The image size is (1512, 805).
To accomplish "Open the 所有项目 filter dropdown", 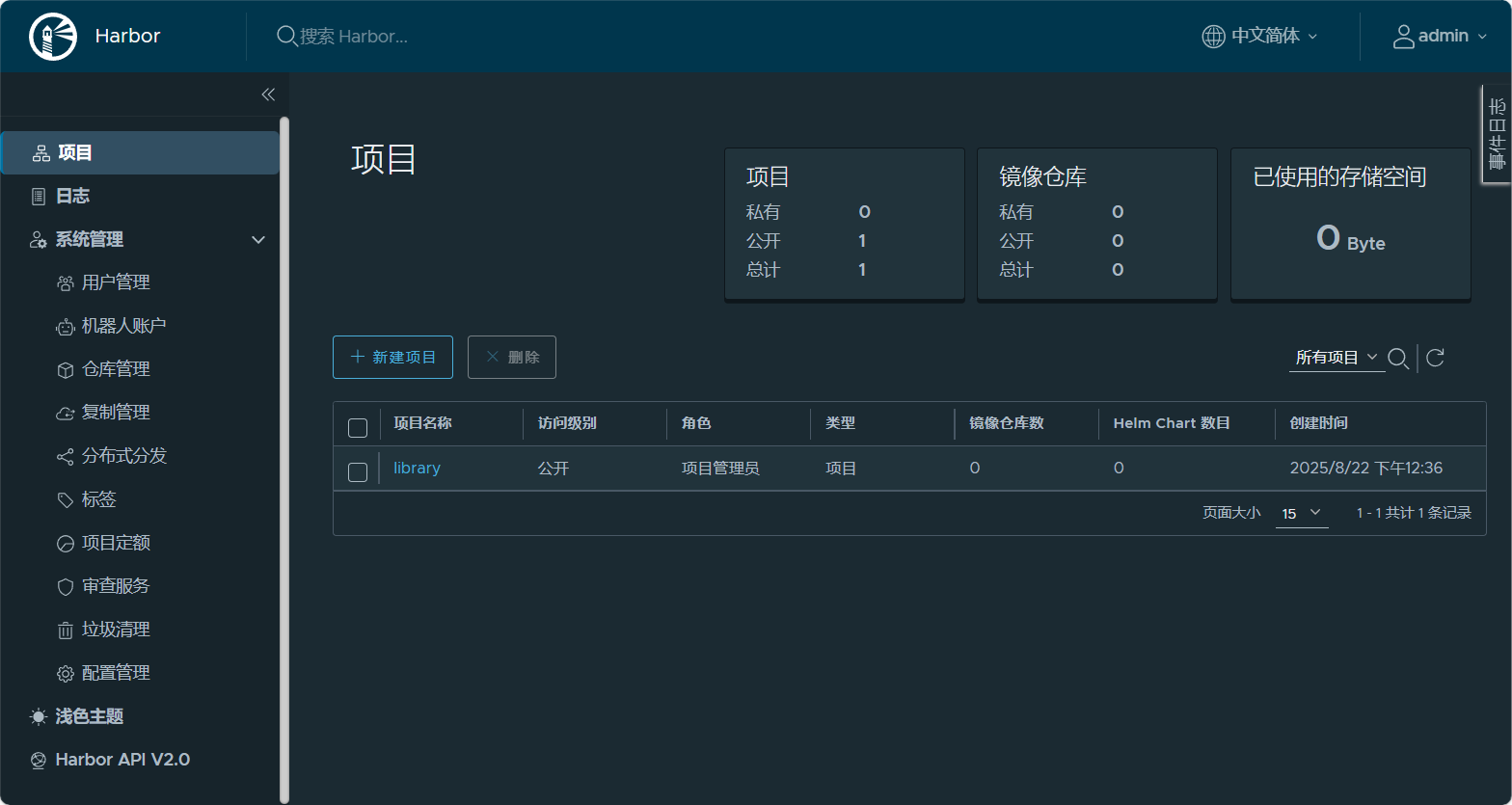I will click(1336, 358).
